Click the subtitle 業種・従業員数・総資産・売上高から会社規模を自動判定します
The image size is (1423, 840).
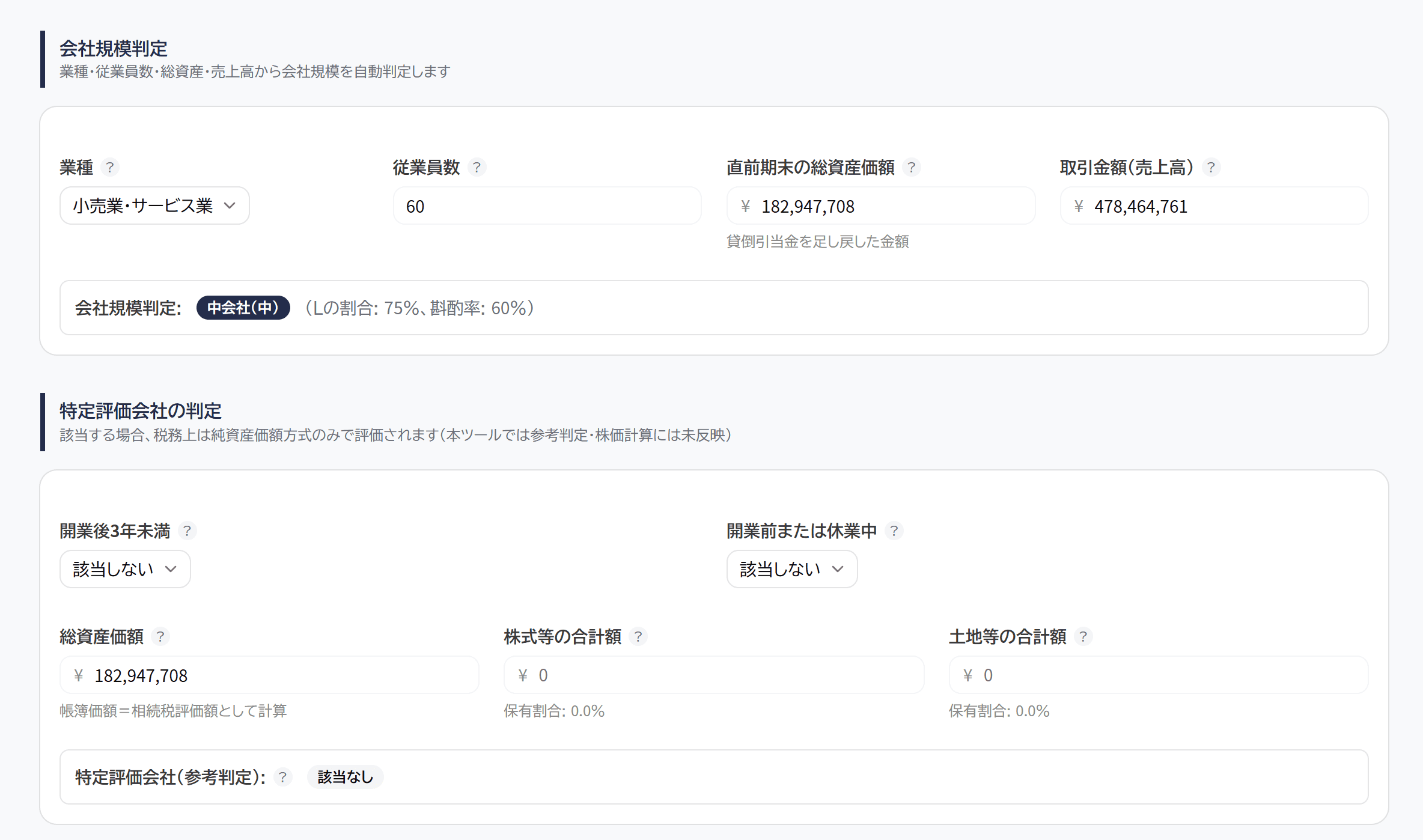click(255, 72)
